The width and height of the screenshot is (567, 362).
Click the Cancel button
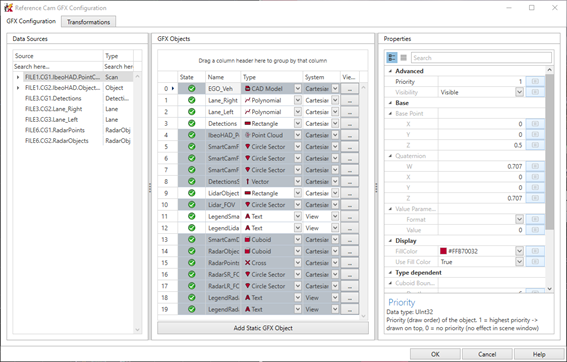coord(487,354)
